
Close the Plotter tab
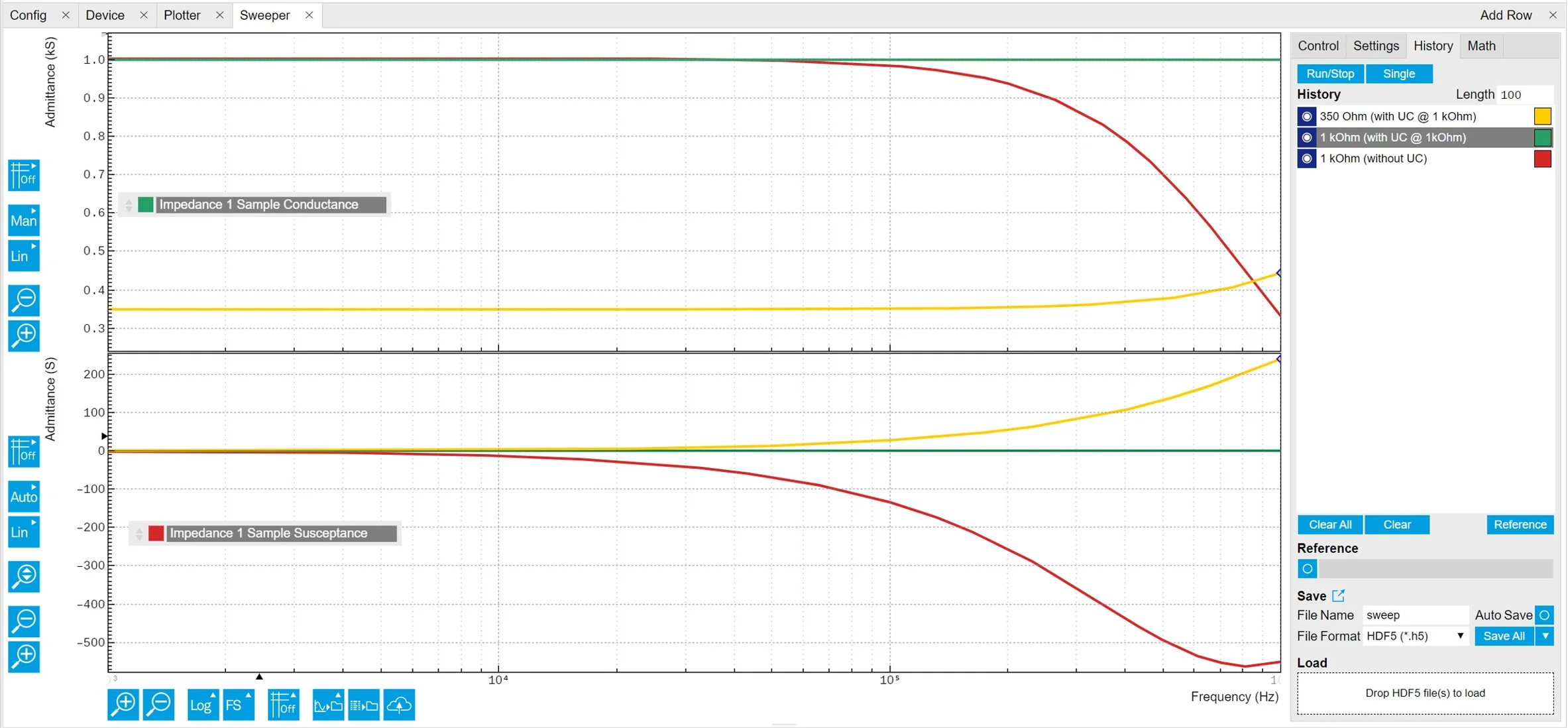click(219, 15)
